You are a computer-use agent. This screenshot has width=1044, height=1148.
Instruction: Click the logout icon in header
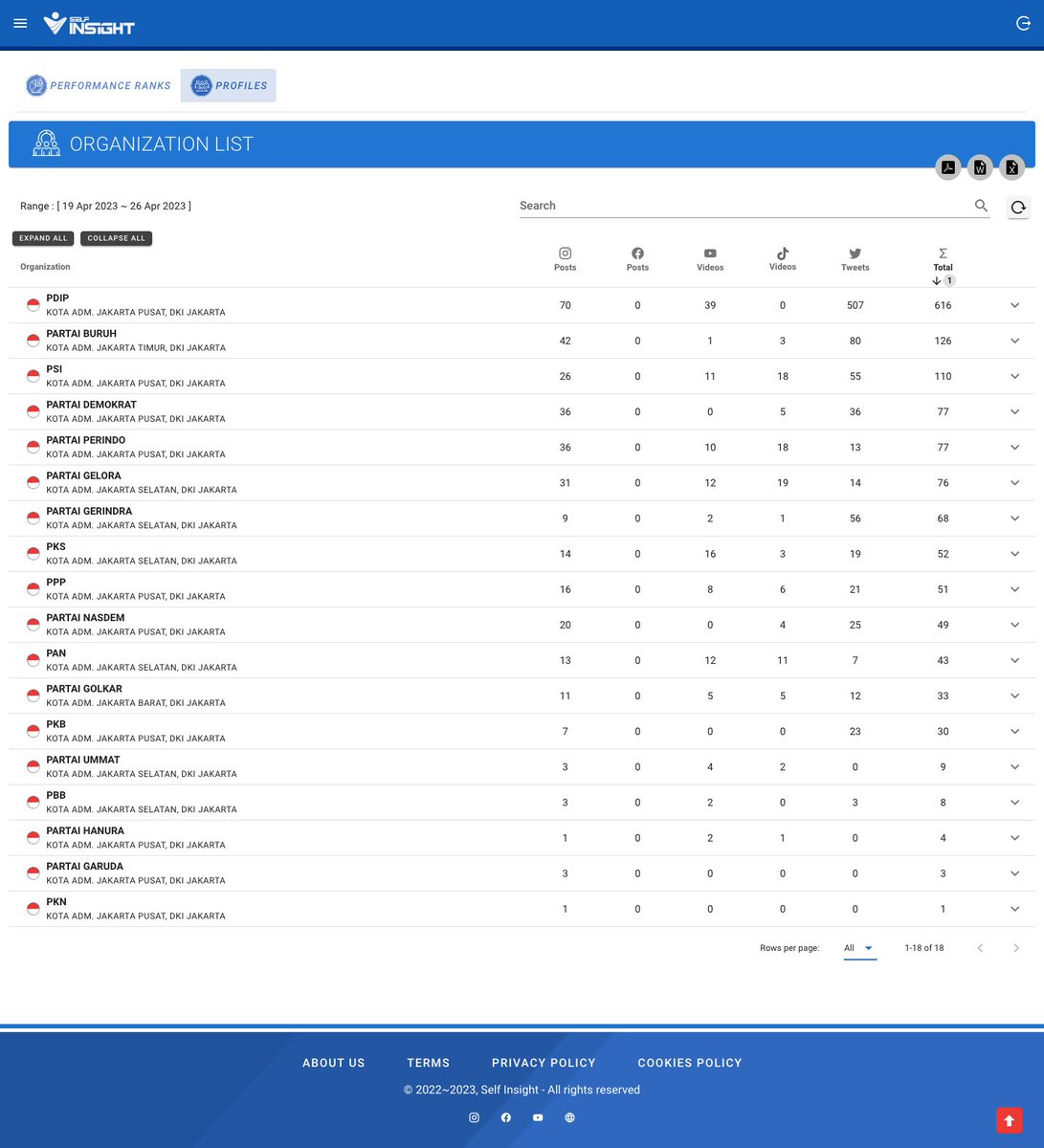[1023, 24]
